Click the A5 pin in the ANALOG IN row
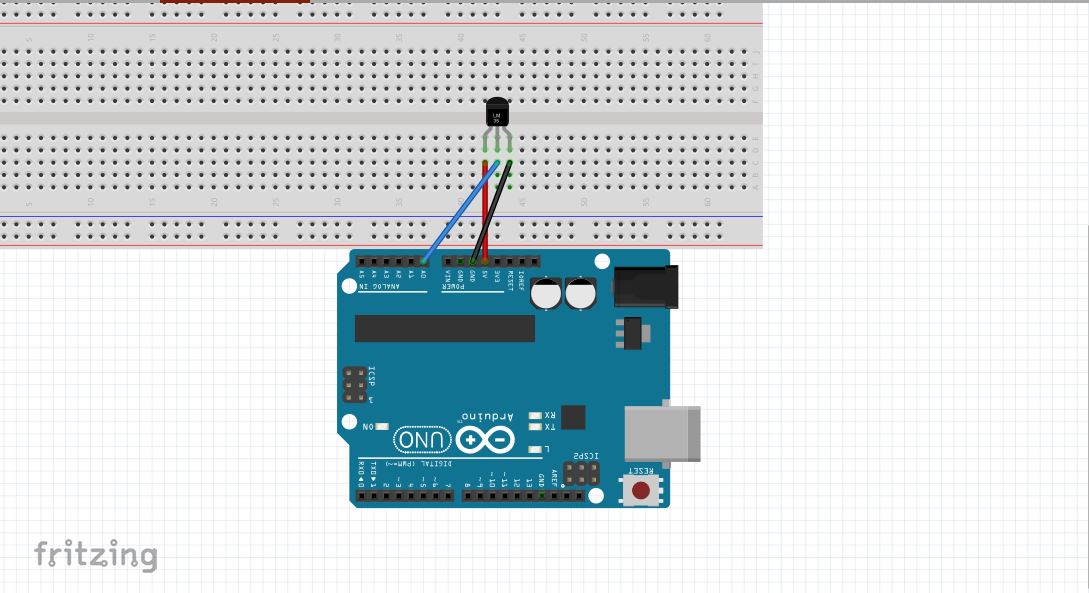This screenshot has width=1089, height=593. (x=362, y=261)
